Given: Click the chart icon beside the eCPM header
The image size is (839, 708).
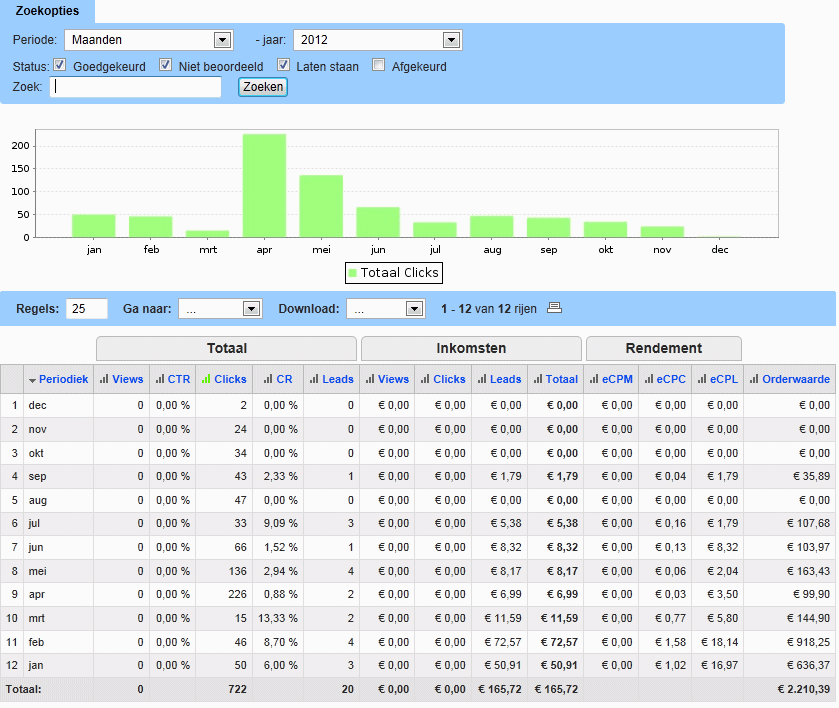Looking at the screenshot, I should (x=594, y=379).
